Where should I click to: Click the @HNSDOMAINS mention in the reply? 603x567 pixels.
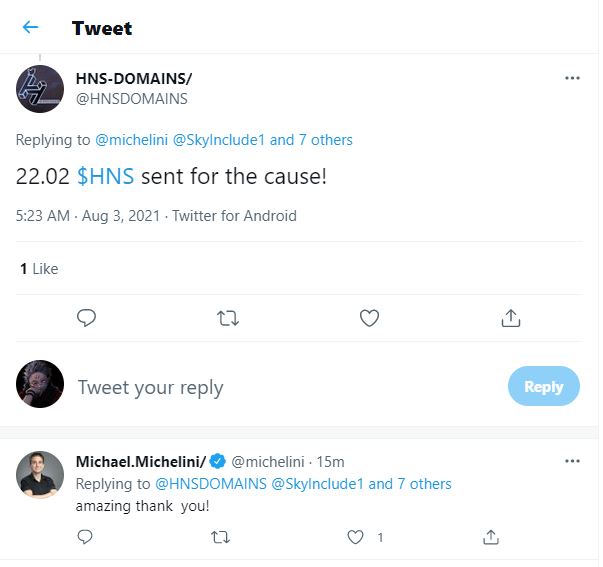(x=211, y=484)
